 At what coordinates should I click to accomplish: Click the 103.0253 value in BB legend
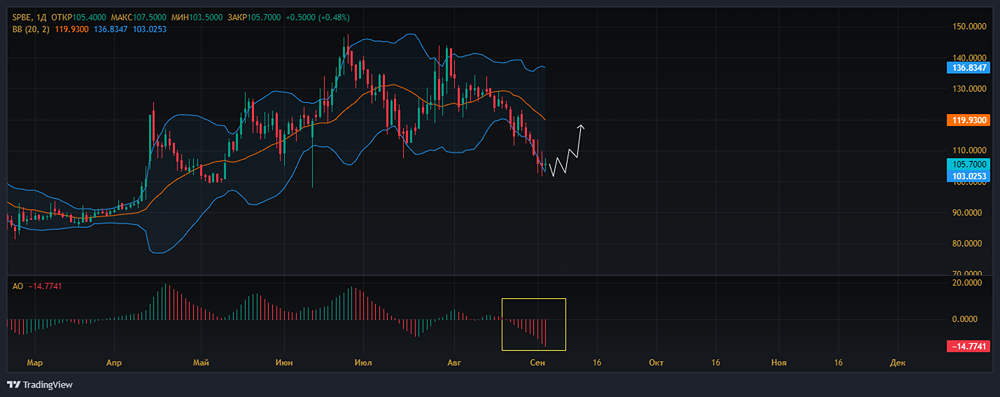coord(150,29)
